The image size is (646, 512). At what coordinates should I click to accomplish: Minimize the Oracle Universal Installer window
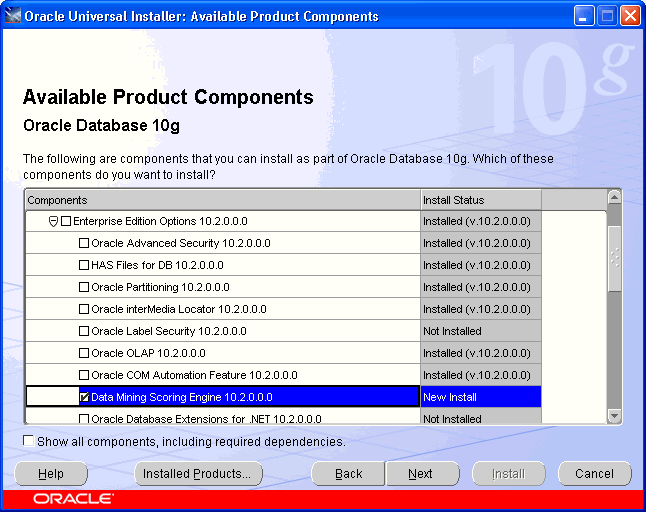click(x=583, y=16)
